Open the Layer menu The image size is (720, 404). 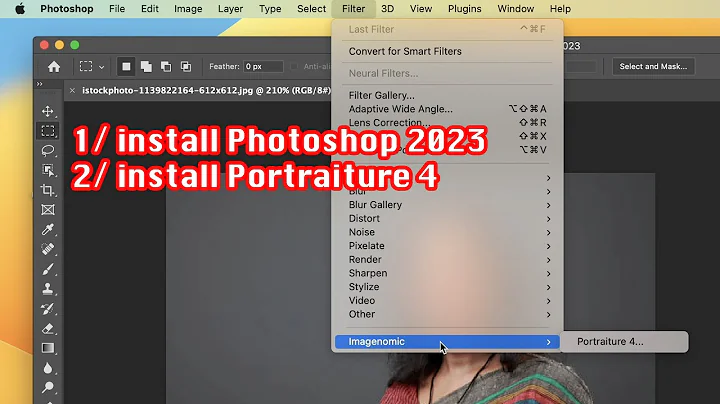click(231, 9)
